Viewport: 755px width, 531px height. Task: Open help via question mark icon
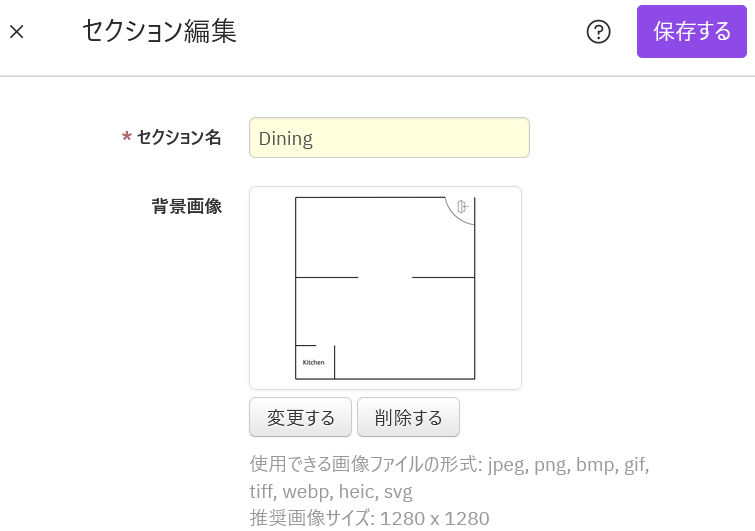click(x=598, y=32)
